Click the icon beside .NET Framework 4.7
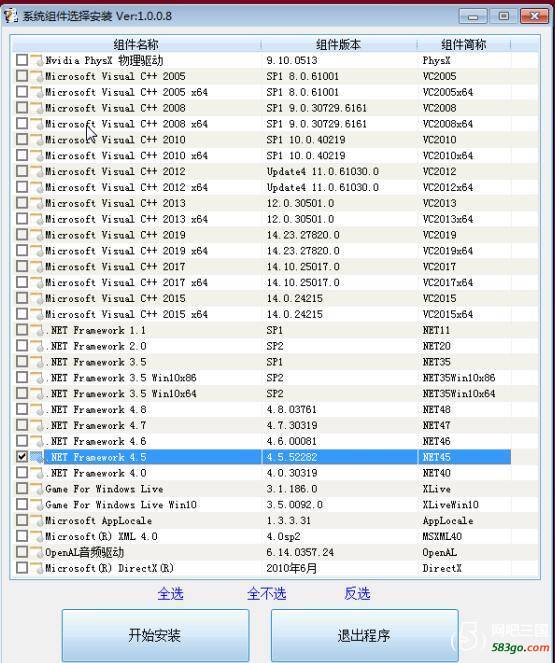This screenshot has height=663, width=555. point(37,425)
